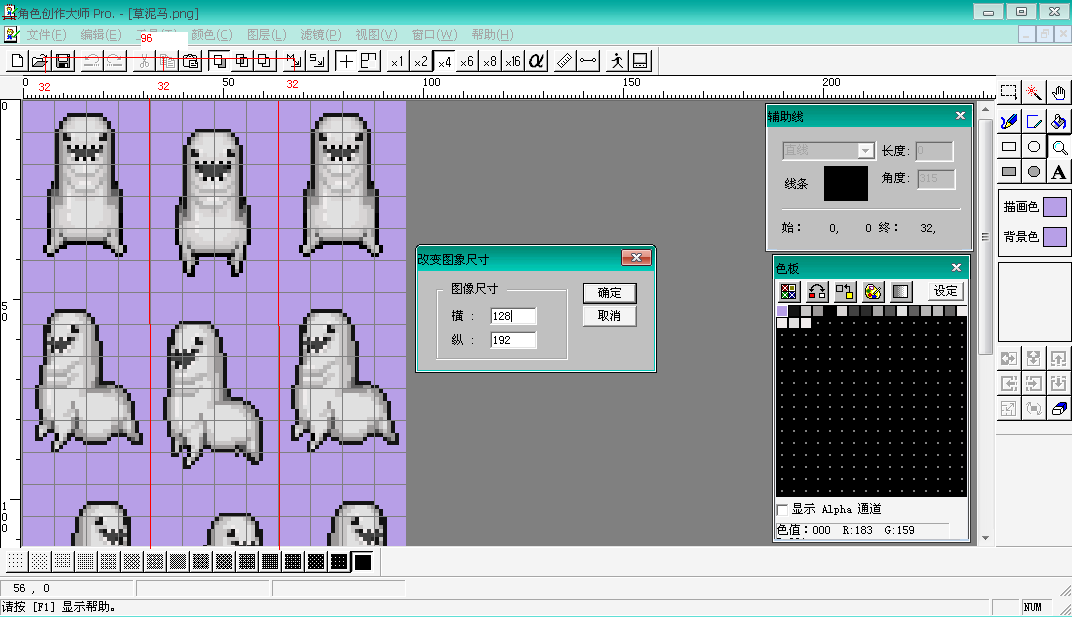This screenshot has height=617, width=1072.
Task: Choose the paint bucket fill tool
Action: click(1059, 122)
